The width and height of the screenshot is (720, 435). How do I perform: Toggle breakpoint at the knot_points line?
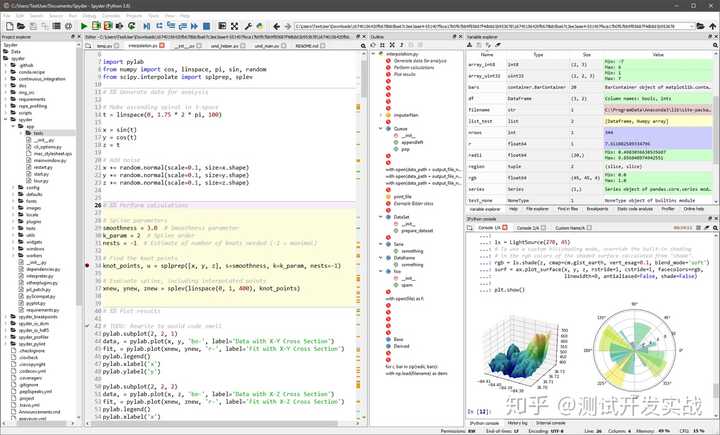pyautogui.click(x=88, y=266)
